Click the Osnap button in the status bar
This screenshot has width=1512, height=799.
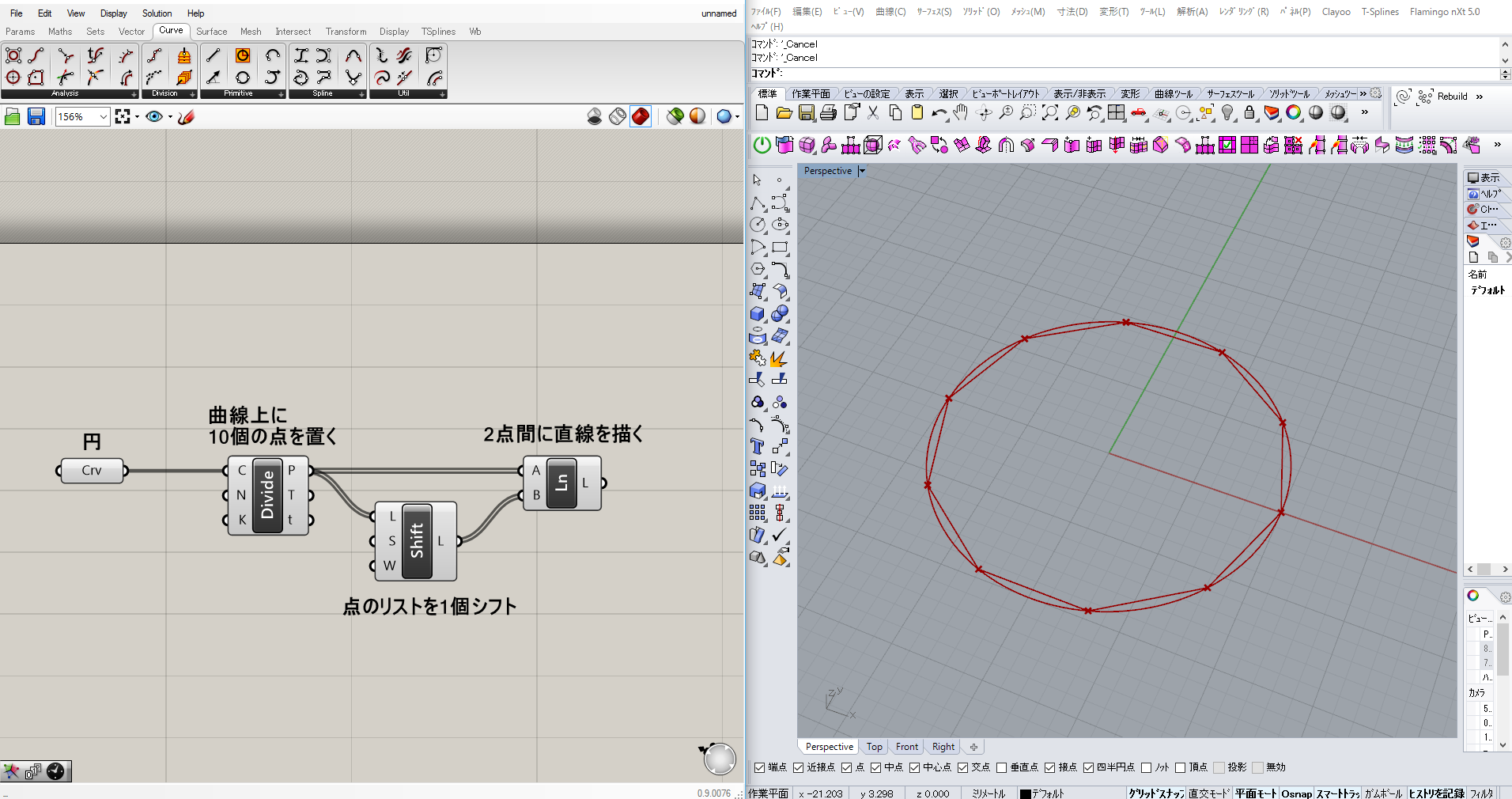(x=1297, y=793)
